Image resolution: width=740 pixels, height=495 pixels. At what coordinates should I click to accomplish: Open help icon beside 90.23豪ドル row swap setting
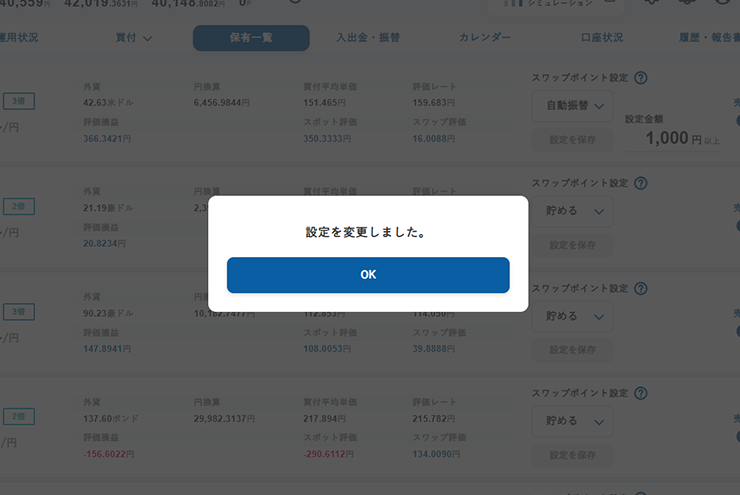coord(640,288)
